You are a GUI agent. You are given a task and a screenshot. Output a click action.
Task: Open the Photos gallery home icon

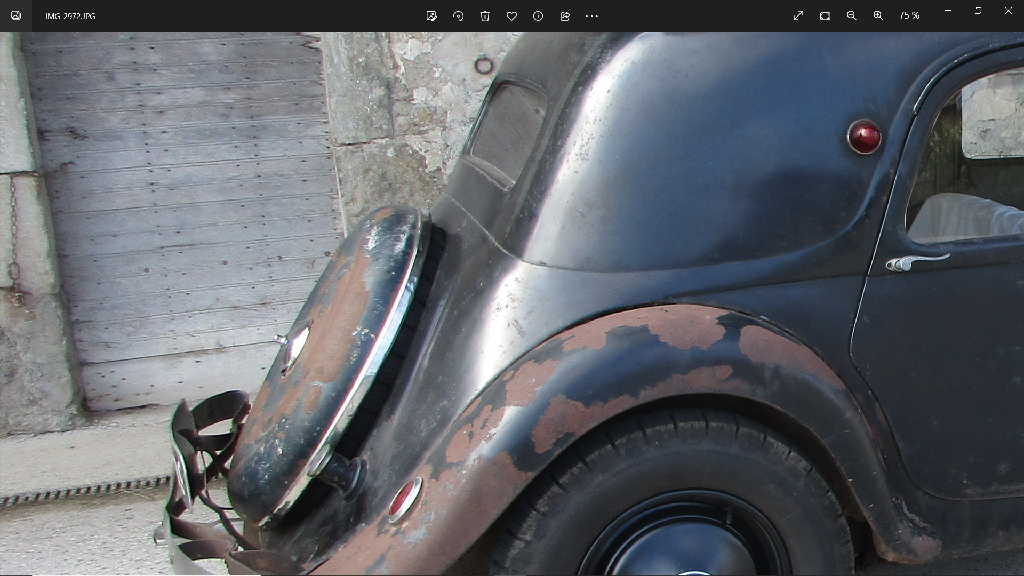[x=16, y=16]
